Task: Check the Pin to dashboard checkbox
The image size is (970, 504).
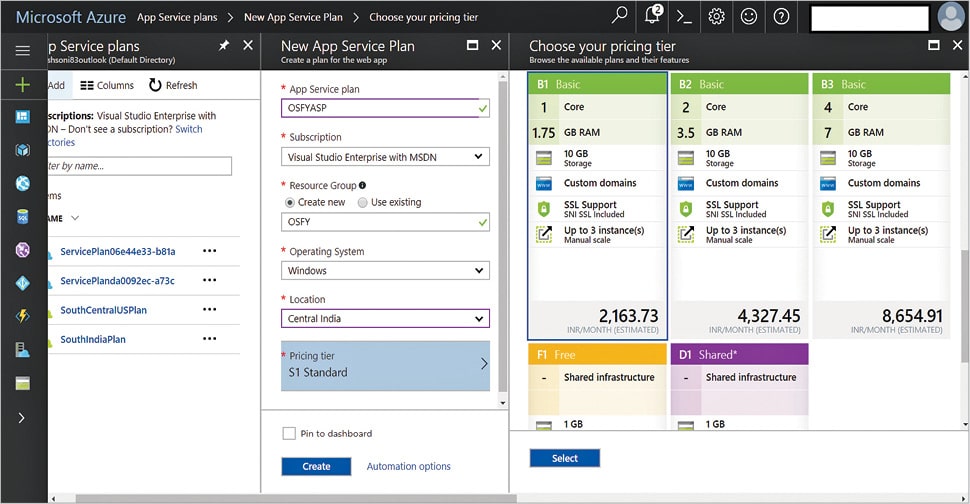Action: [x=289, y=433]
